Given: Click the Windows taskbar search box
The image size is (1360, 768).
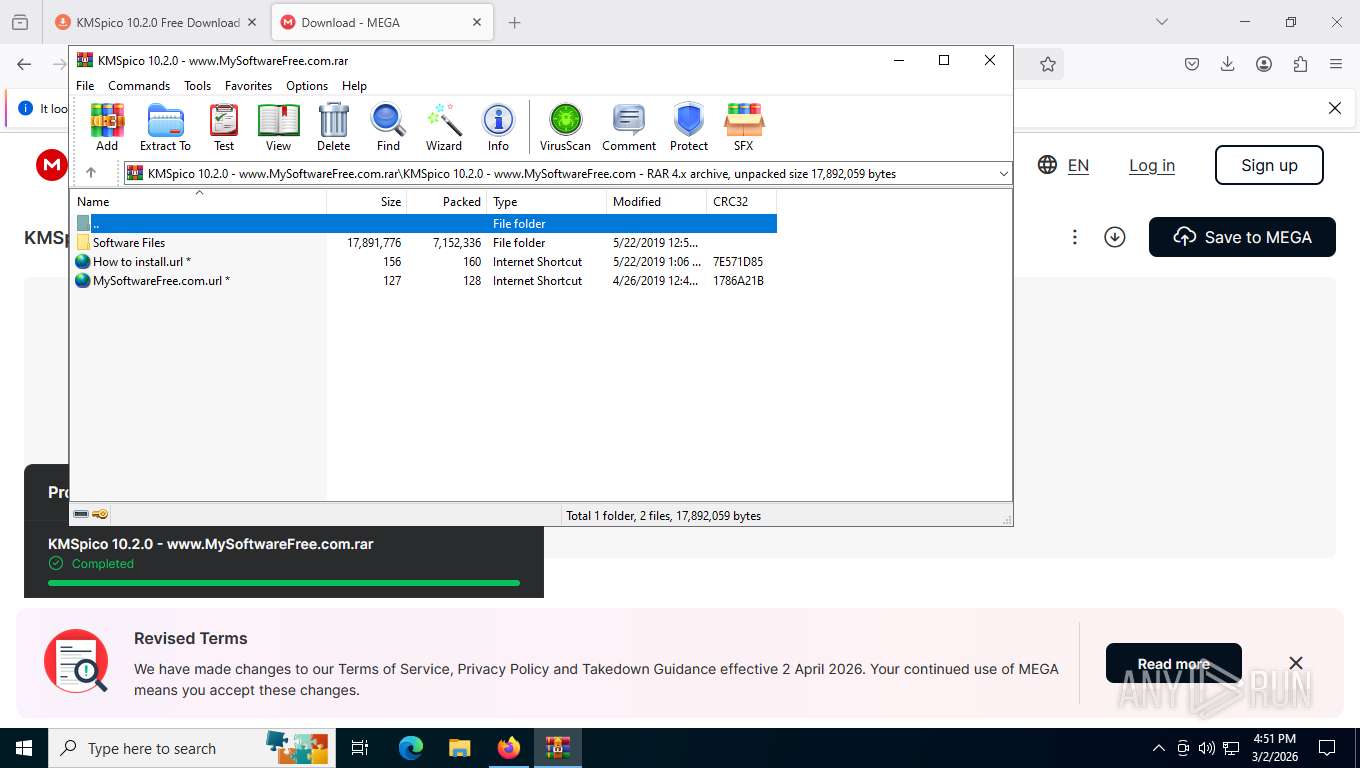Looking at the screenshot, I should (190, 748).
